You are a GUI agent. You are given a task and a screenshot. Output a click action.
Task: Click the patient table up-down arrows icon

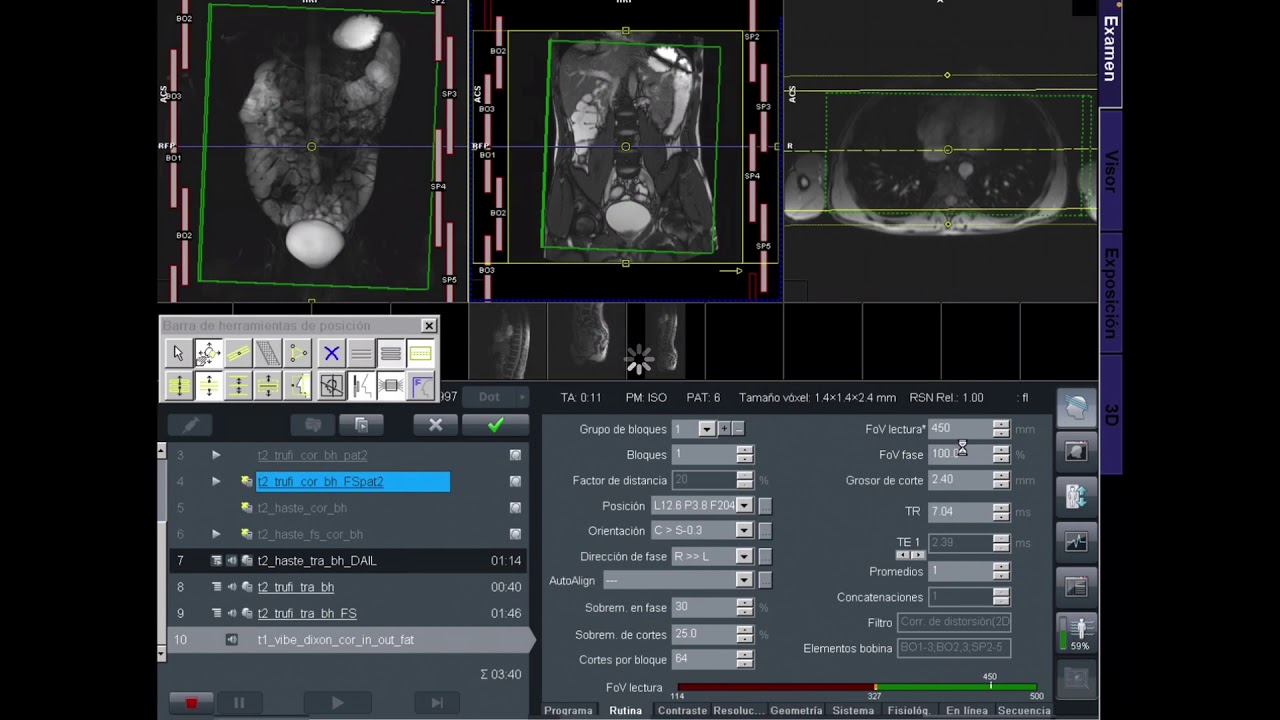pos(1076,496)
